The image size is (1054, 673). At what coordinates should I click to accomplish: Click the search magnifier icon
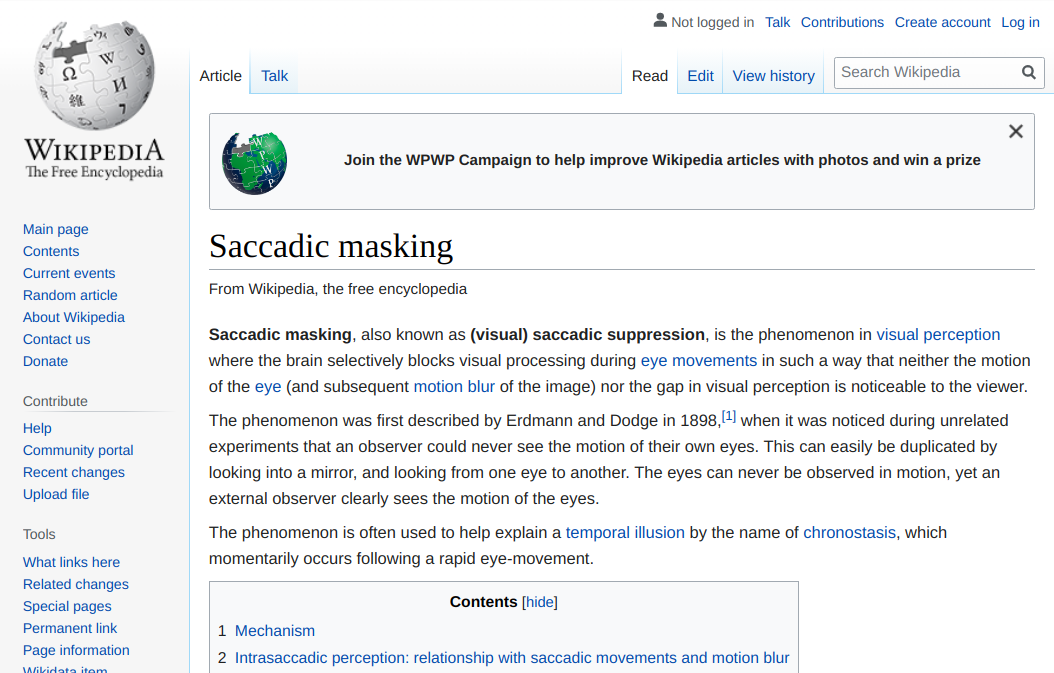[1028, 73]
